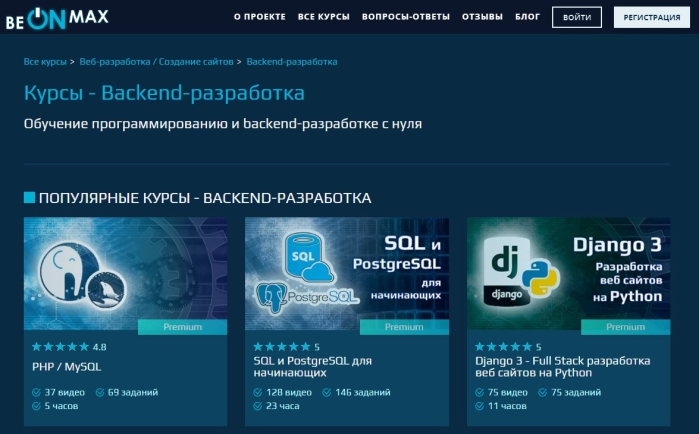Click the checkmark icon beside 75 заданий
This screenshot has width=699, height=434.
click(543, 393)
